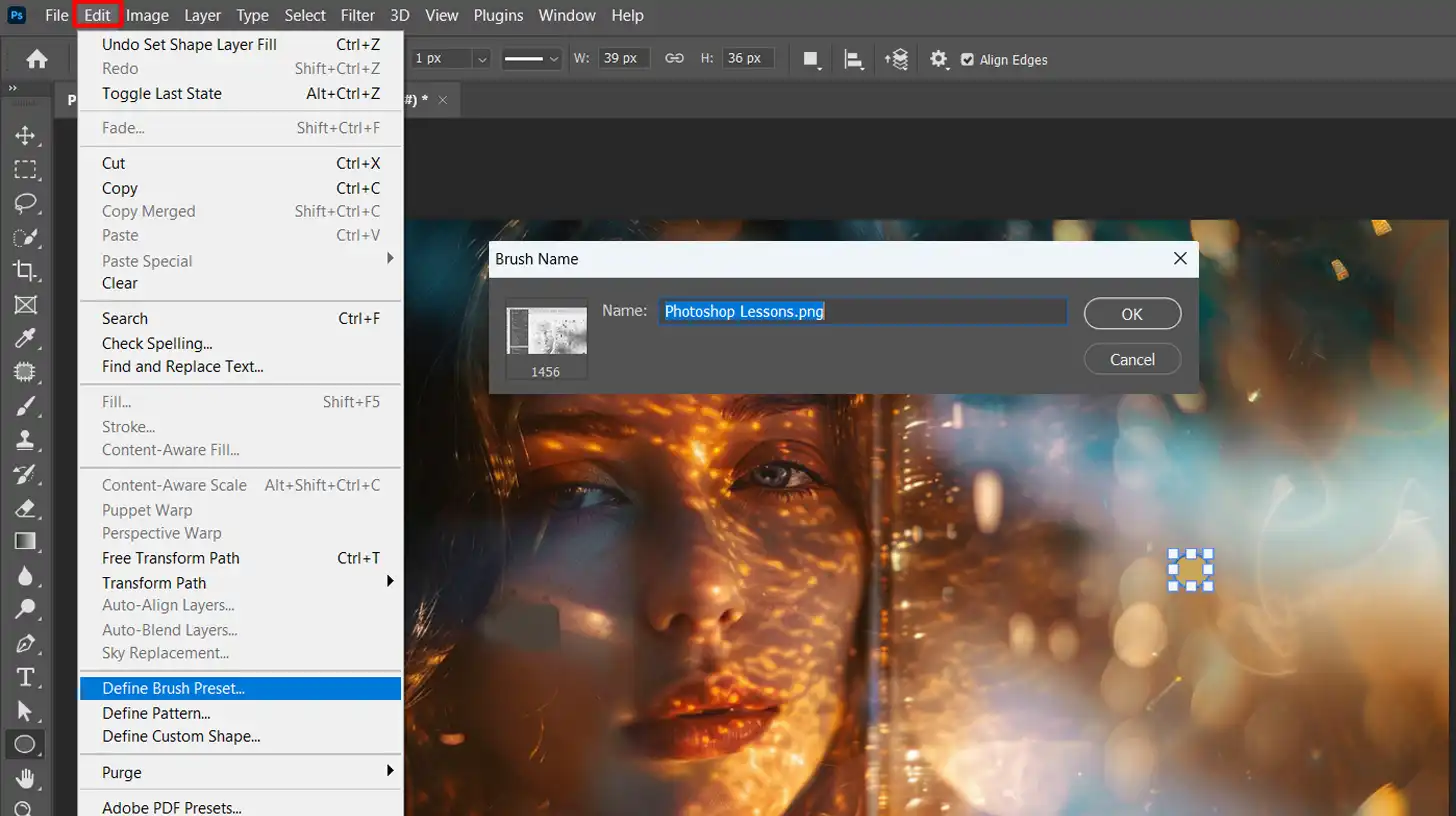Close the document tab

coord(443,100)
